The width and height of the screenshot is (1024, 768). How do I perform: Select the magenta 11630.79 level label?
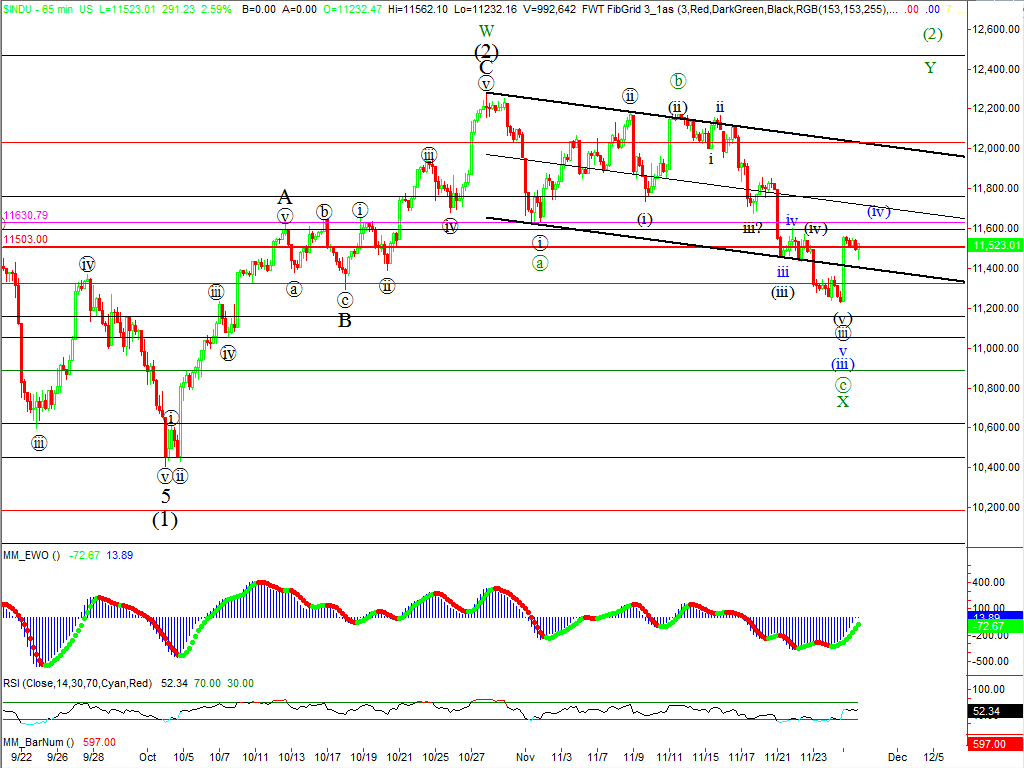click(x=26, y=215)
